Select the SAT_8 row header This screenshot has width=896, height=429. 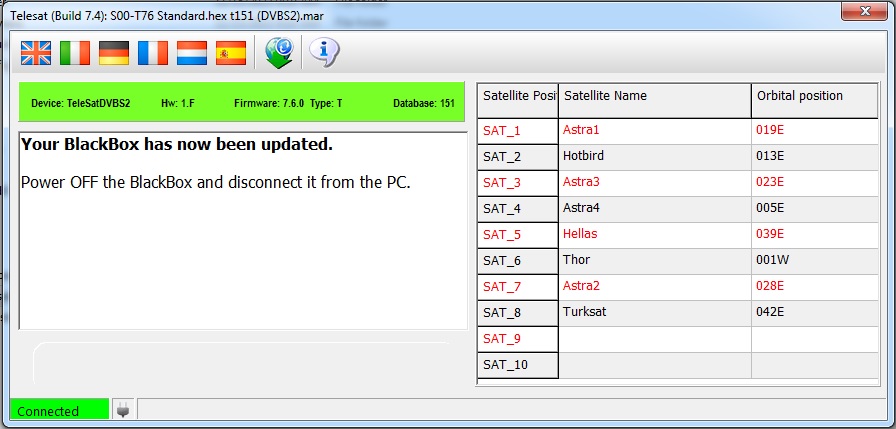[x=518, y=313]
